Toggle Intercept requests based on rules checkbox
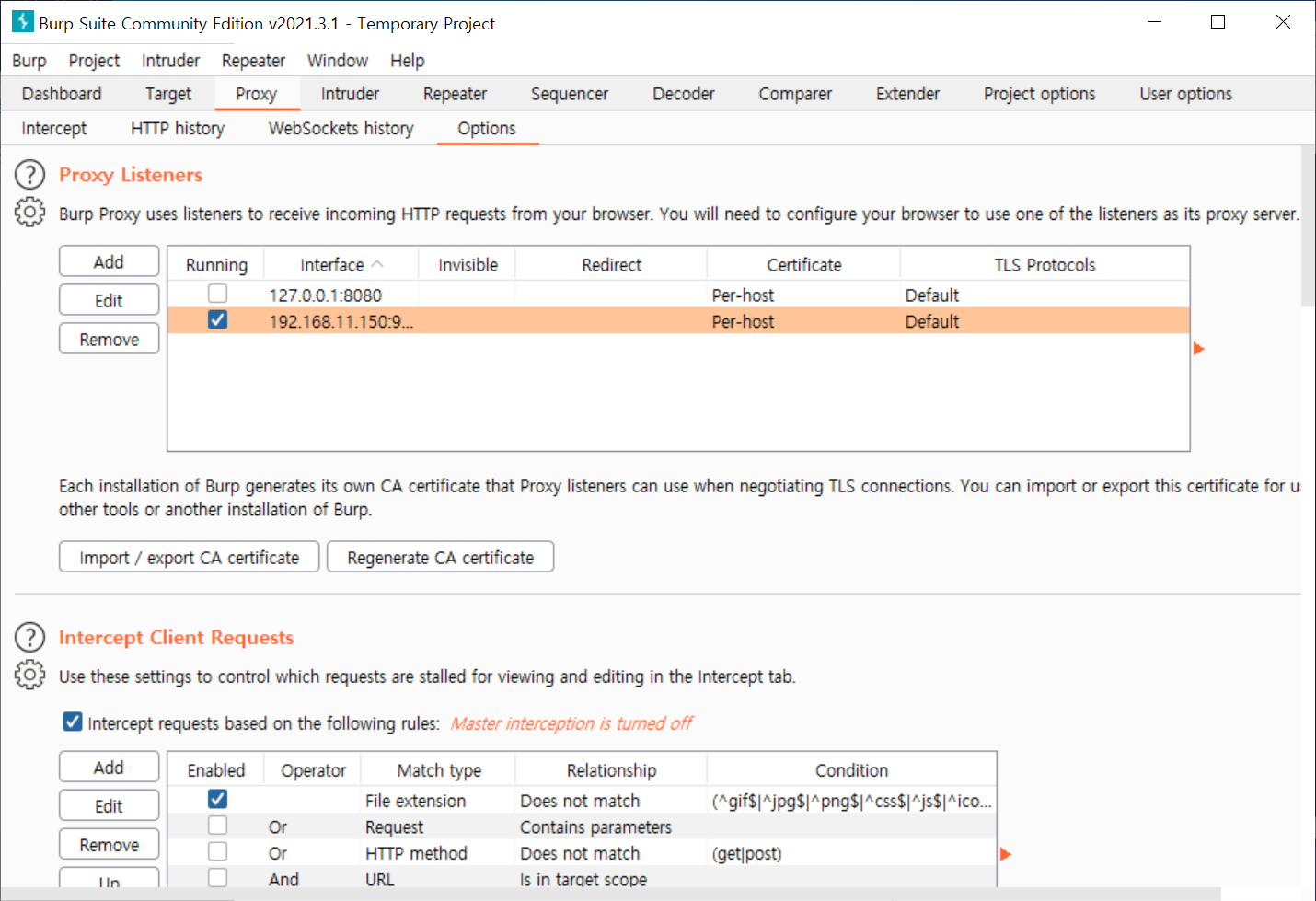This screenshot has width=1316, height=901. (73, 722)
